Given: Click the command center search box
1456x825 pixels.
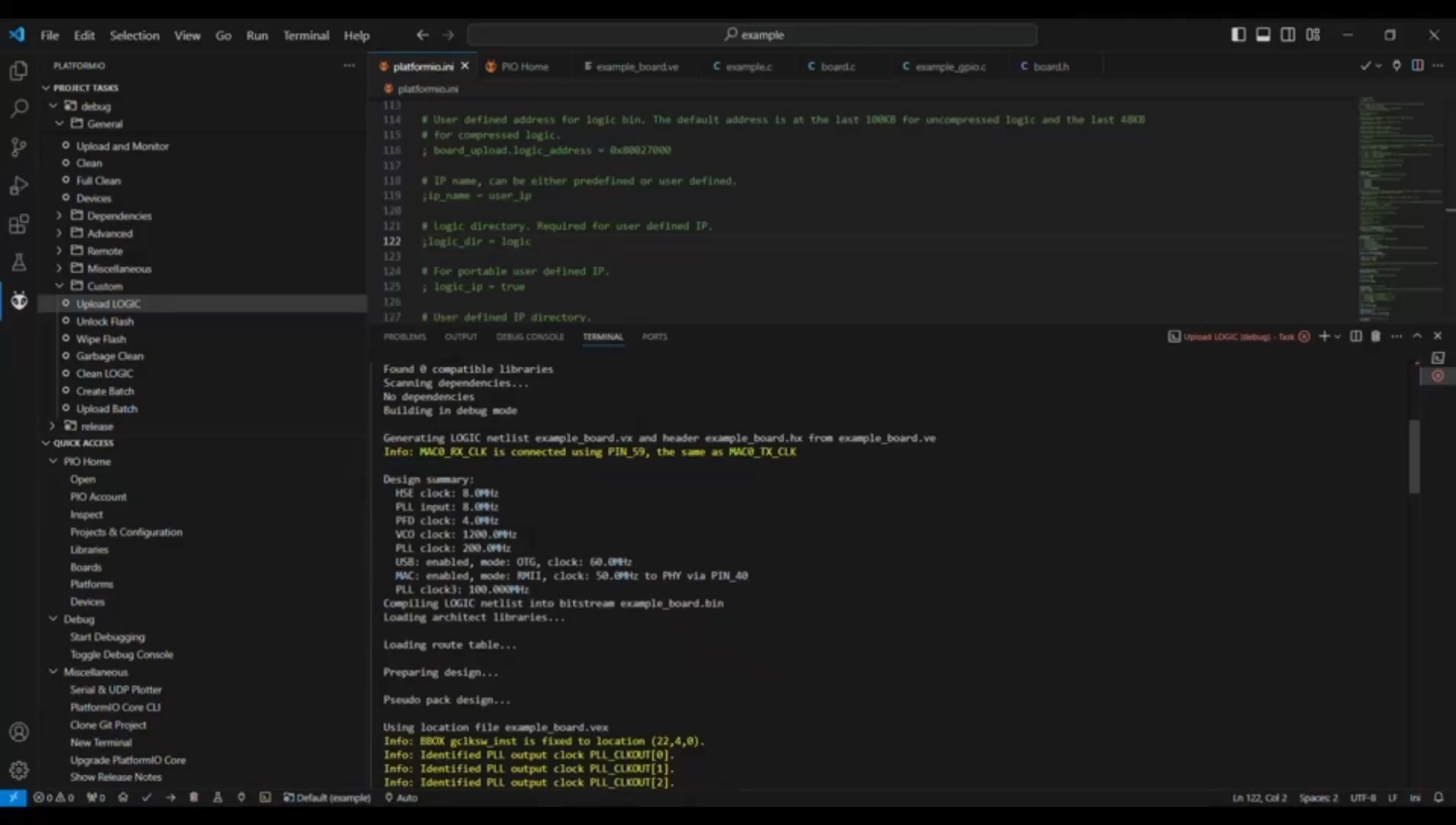Looking at the screenshot, I should click(x=752, y=35).
